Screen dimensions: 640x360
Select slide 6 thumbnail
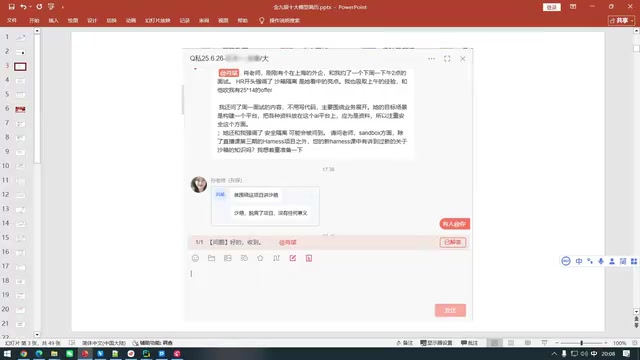(x=20, y=109)
